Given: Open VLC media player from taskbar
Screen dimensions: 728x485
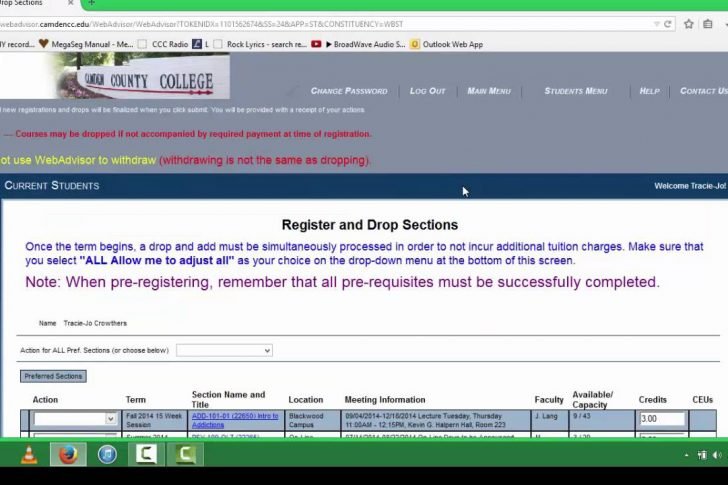Looking at the screenshot, I should [x=28, y=455].
